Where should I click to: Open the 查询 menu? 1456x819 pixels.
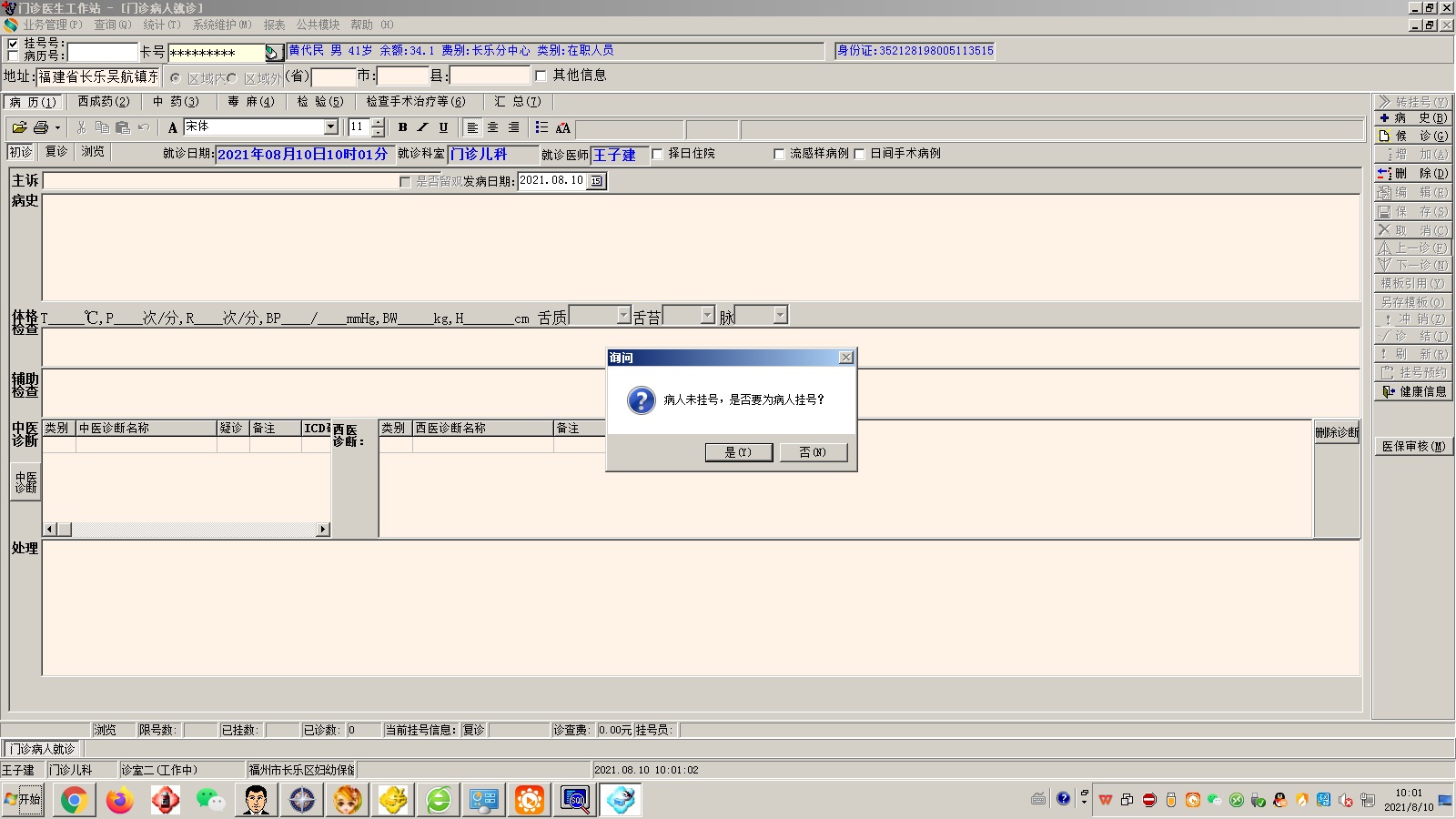pyautogui.click(x=113, y=25)
